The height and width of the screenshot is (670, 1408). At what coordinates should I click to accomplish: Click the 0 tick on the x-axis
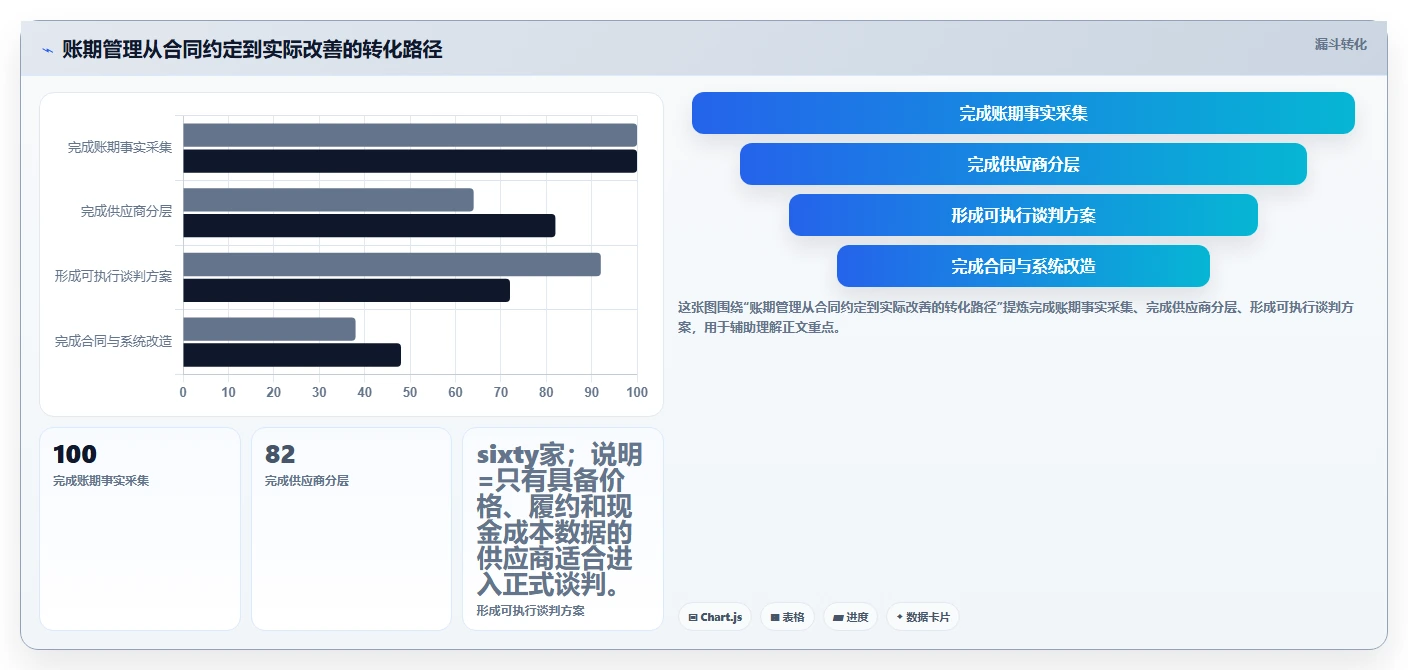pyautogui.click(x=183, y=392)
